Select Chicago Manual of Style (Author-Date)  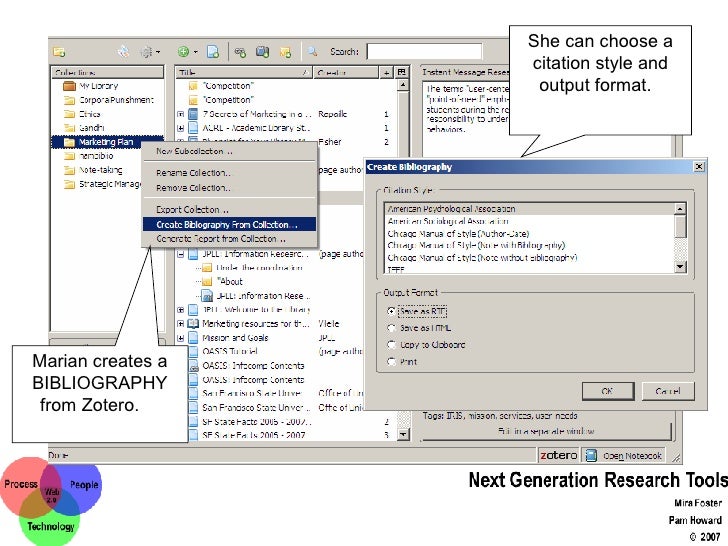[529, 233]
